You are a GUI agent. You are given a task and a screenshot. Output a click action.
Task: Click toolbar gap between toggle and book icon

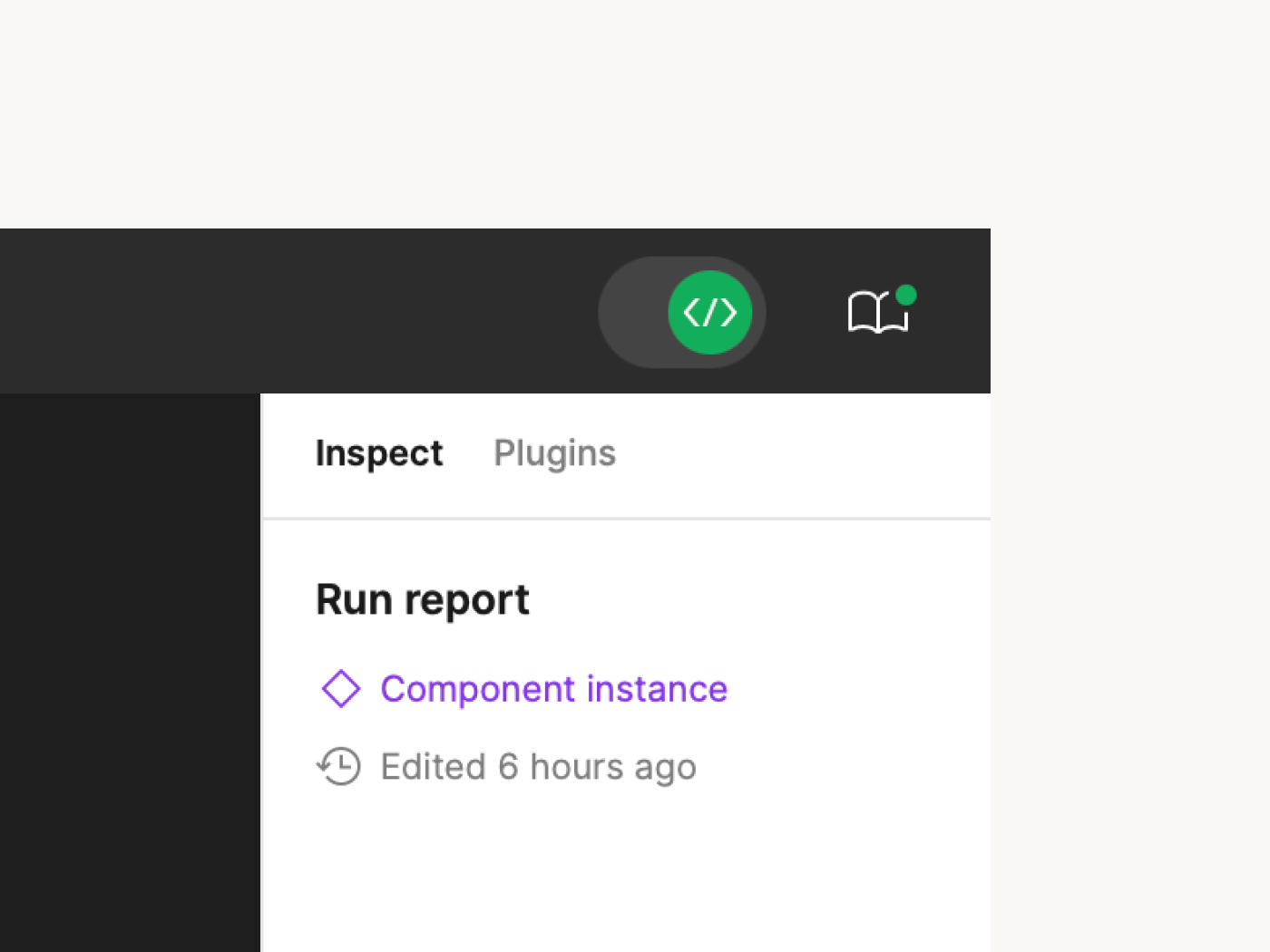[x=806, y=313]
